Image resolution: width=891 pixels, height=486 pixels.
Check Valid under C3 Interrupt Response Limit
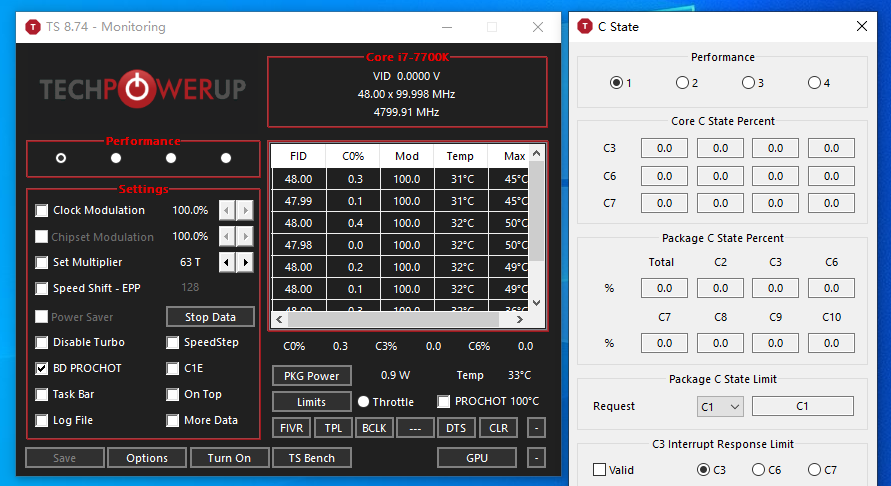(599, 470)
